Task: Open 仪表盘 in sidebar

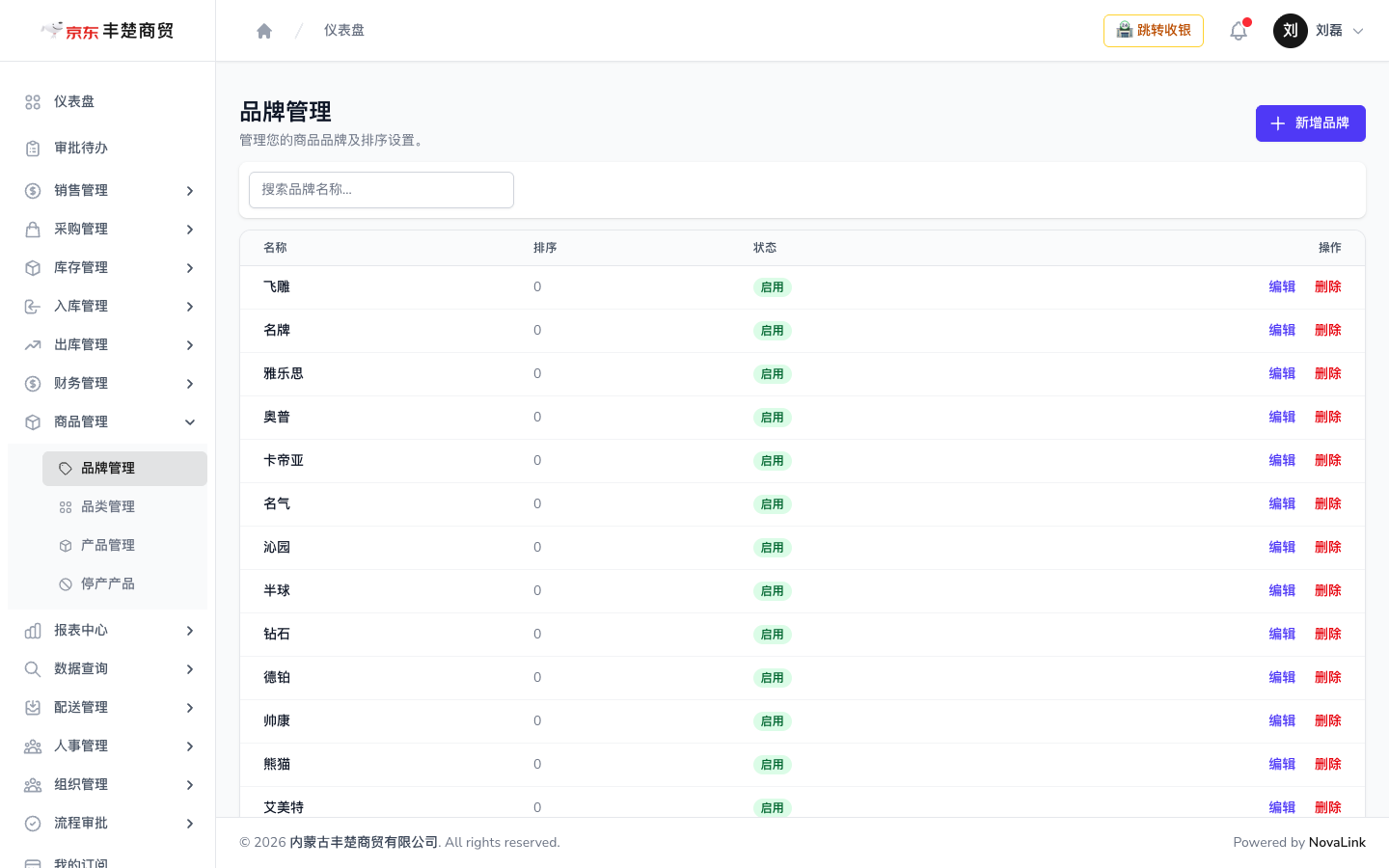Action: point(107,102)
